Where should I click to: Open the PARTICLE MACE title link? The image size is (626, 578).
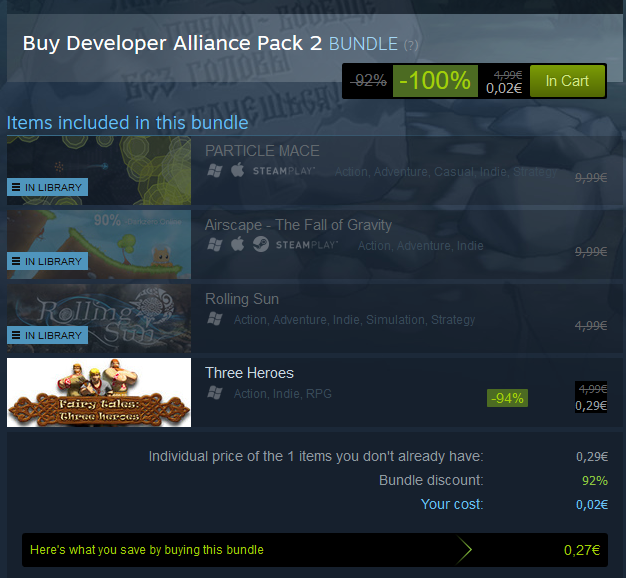[x=262, y=151]
